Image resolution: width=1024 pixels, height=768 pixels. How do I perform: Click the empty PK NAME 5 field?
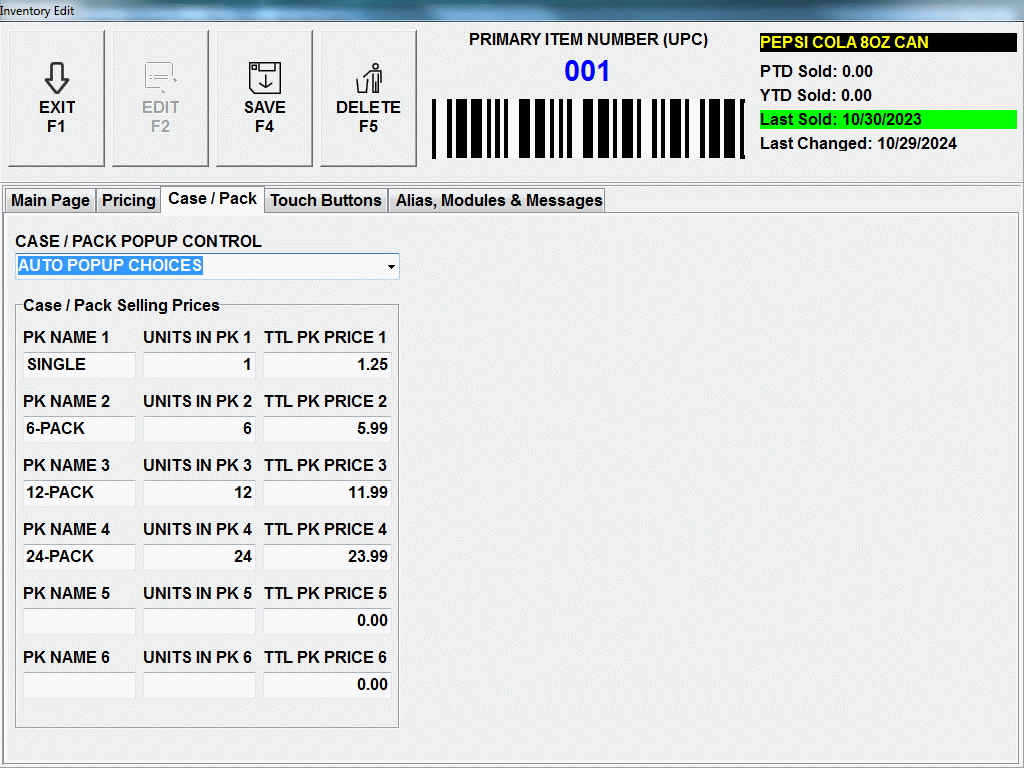coord(79,621)
